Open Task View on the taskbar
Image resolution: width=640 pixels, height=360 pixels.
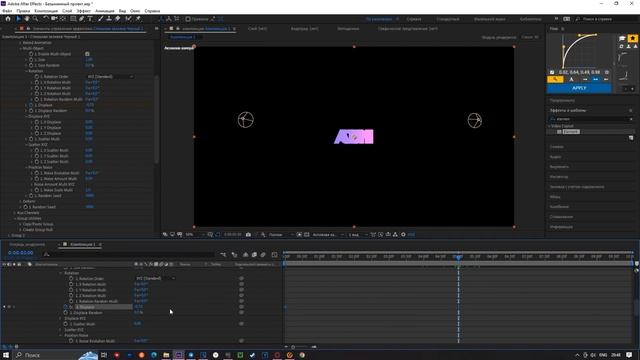(104, 355)
